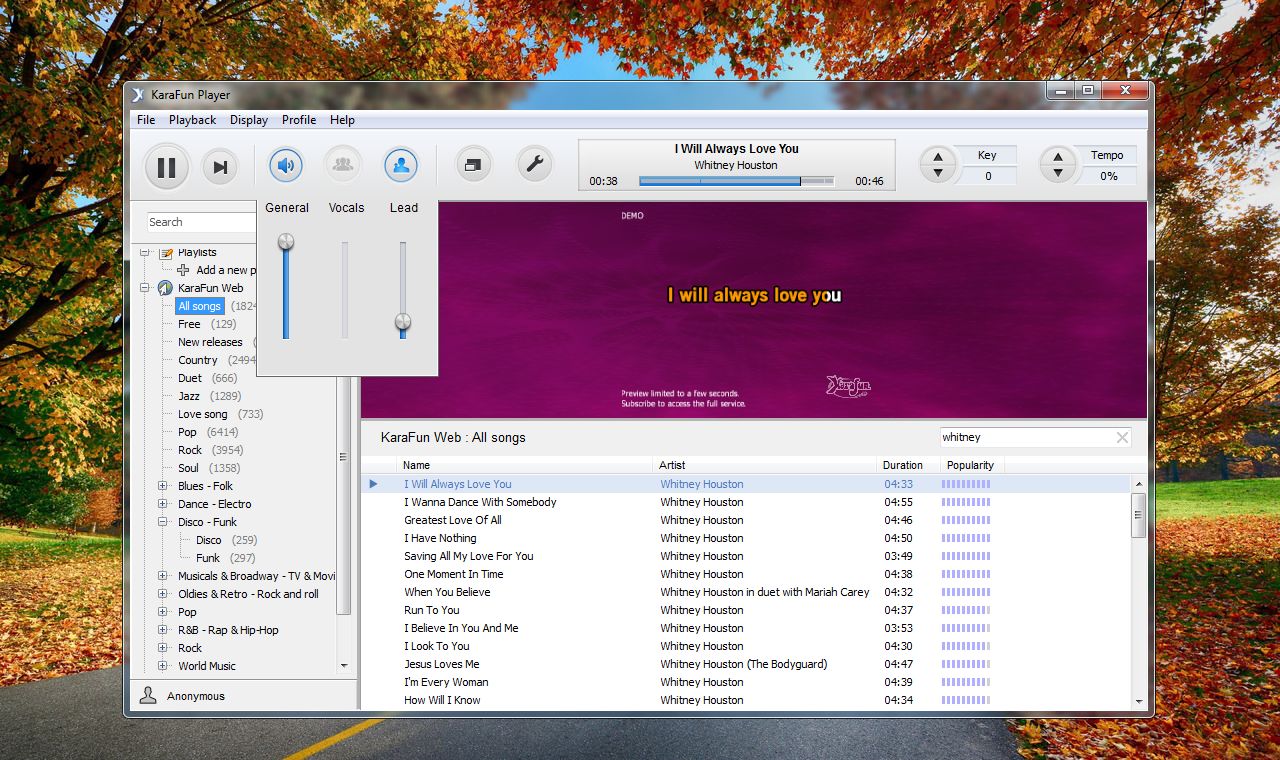Click category tree scrollbar down arrow

(344, 666)
